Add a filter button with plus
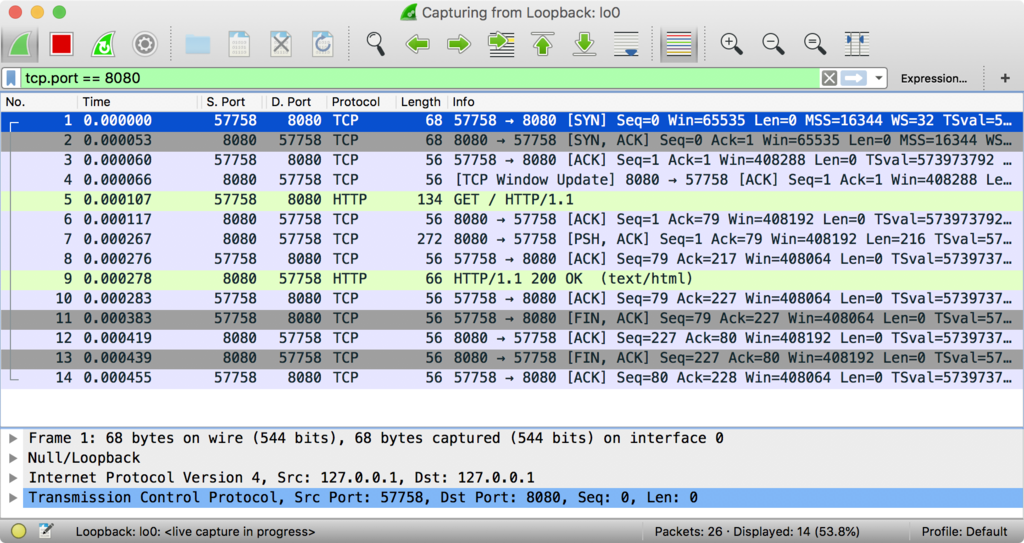Viewport: 1024px width, 543px height. click(x=1005, y=78)
